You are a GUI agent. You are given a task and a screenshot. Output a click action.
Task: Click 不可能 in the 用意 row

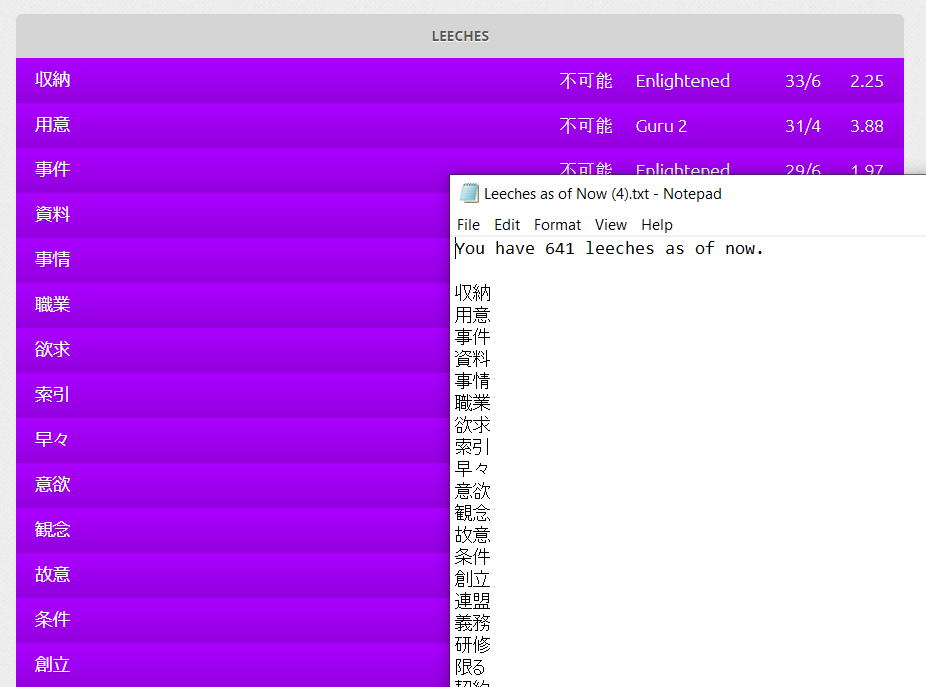pyautogui.click(x=586, y=125)
